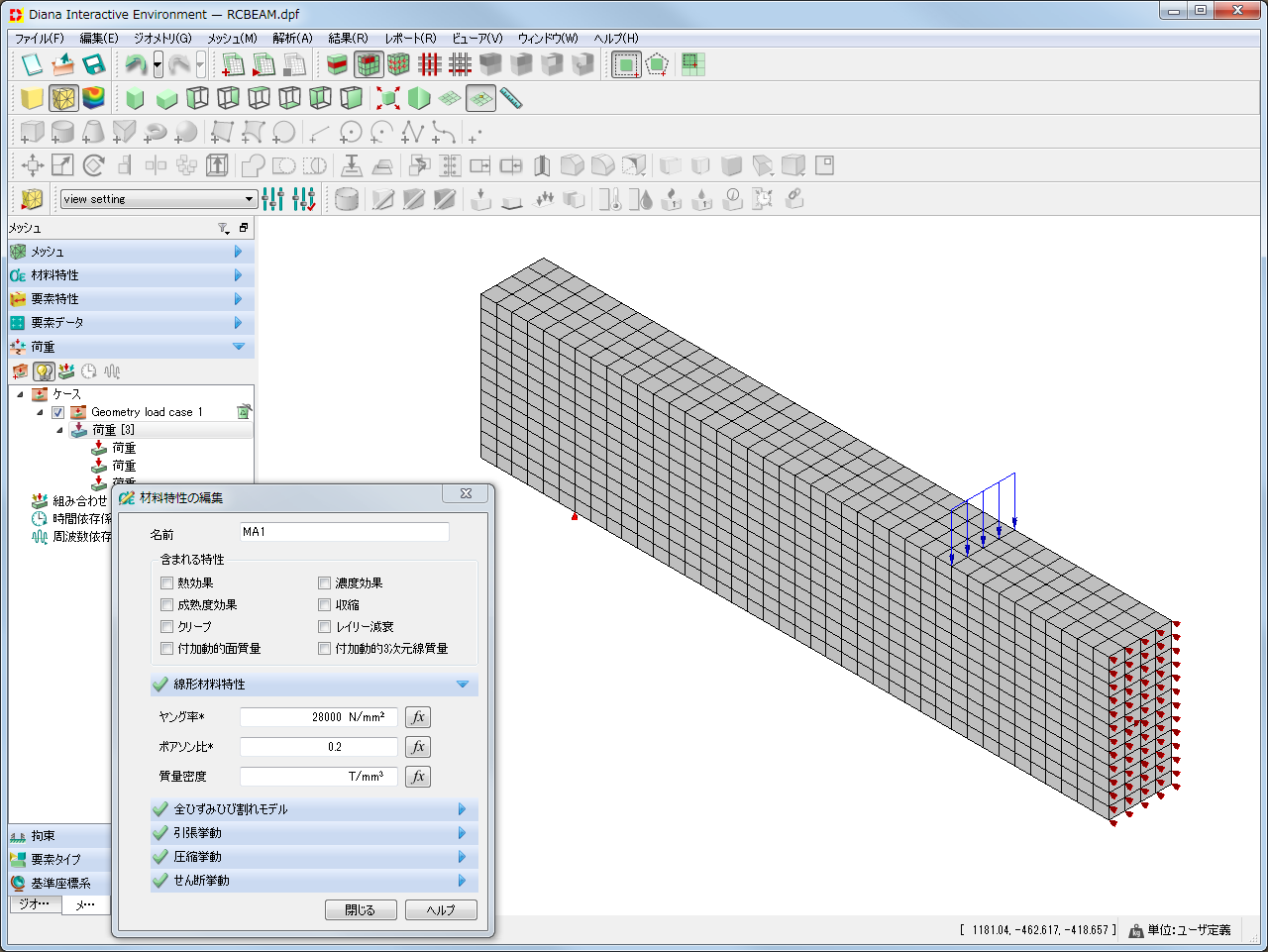Click trash icon beside Geometry load case 1
The width and height of the screenshot is (1268, 952).
pos(244,411)
